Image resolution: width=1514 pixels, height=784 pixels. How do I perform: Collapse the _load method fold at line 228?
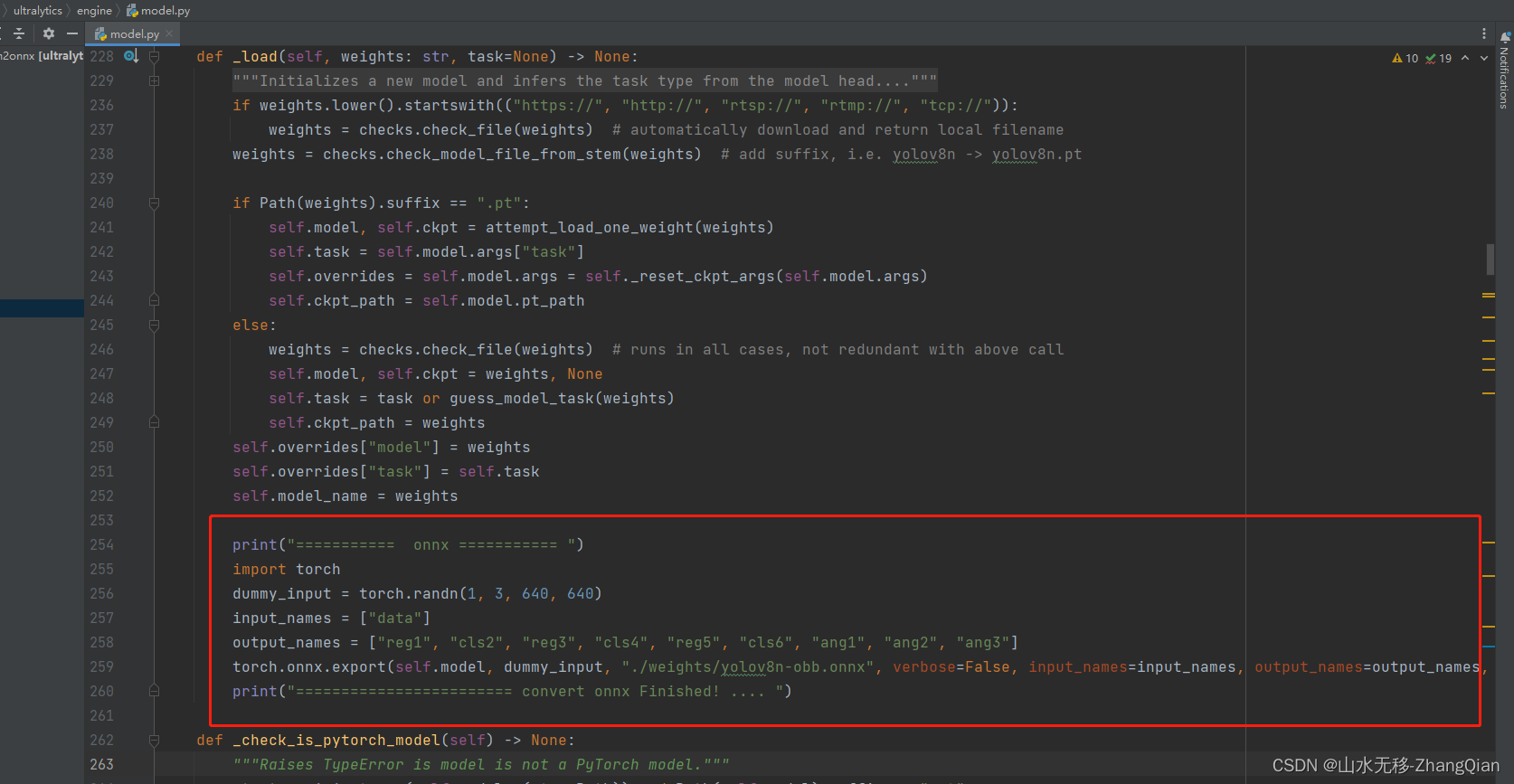[154, 57]
